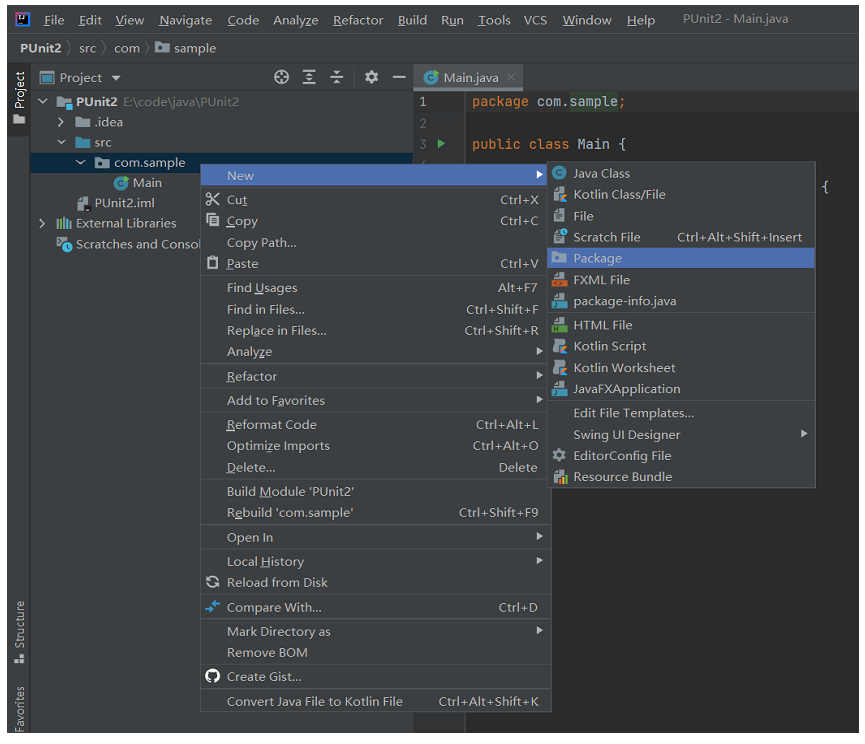
Task: Click the Kotlin Class/File icon
Action: 559,194
